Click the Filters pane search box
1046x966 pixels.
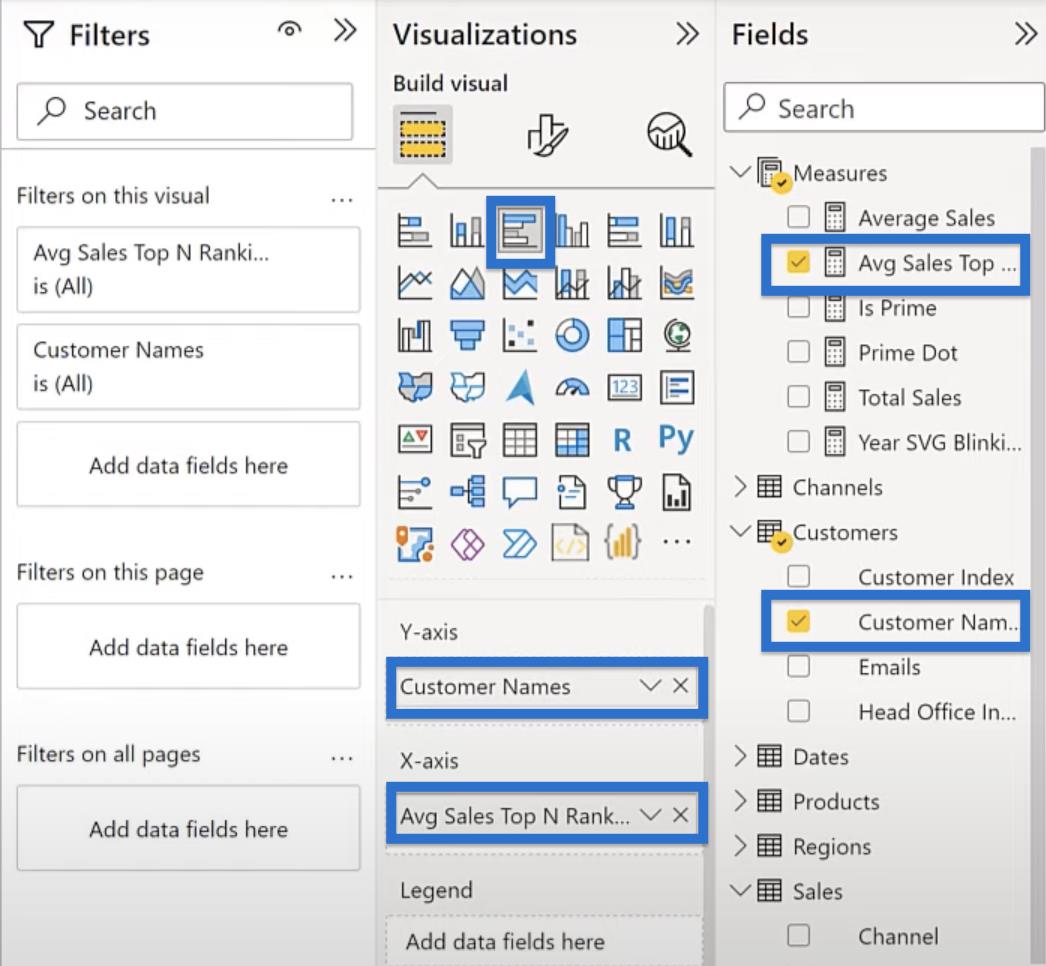(185, 111)
